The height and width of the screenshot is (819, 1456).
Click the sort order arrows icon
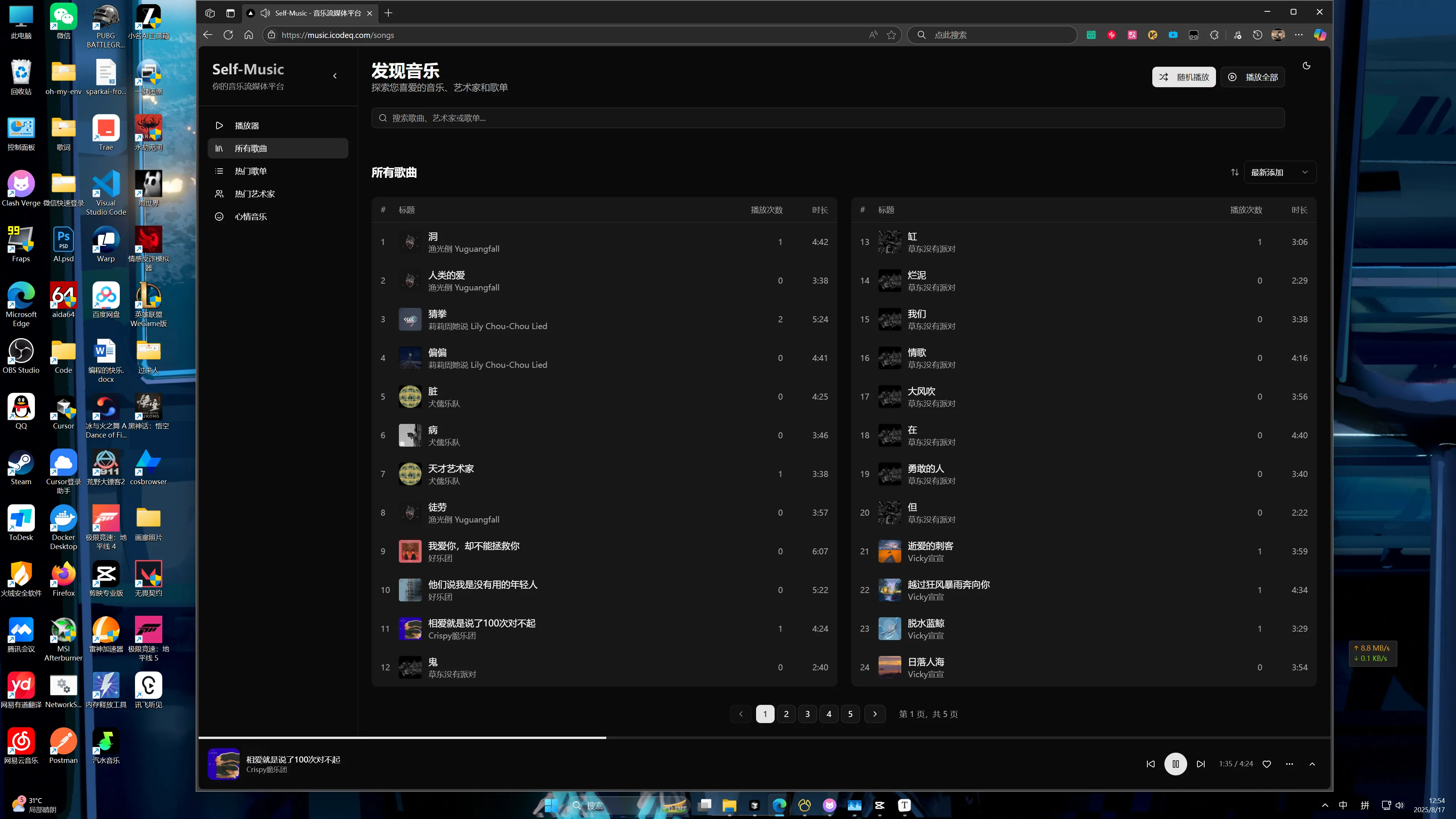(x=1235, y=173)
